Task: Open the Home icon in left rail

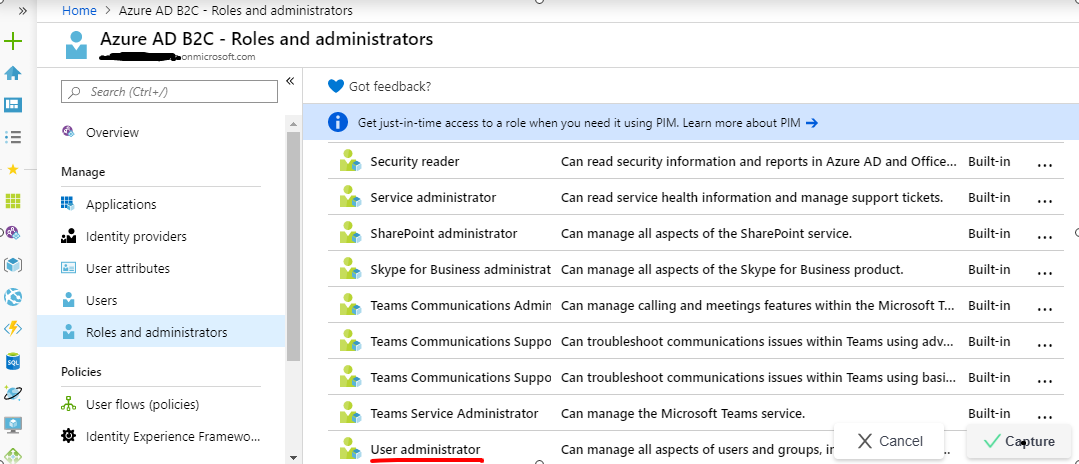Action: tap(13, 74)
